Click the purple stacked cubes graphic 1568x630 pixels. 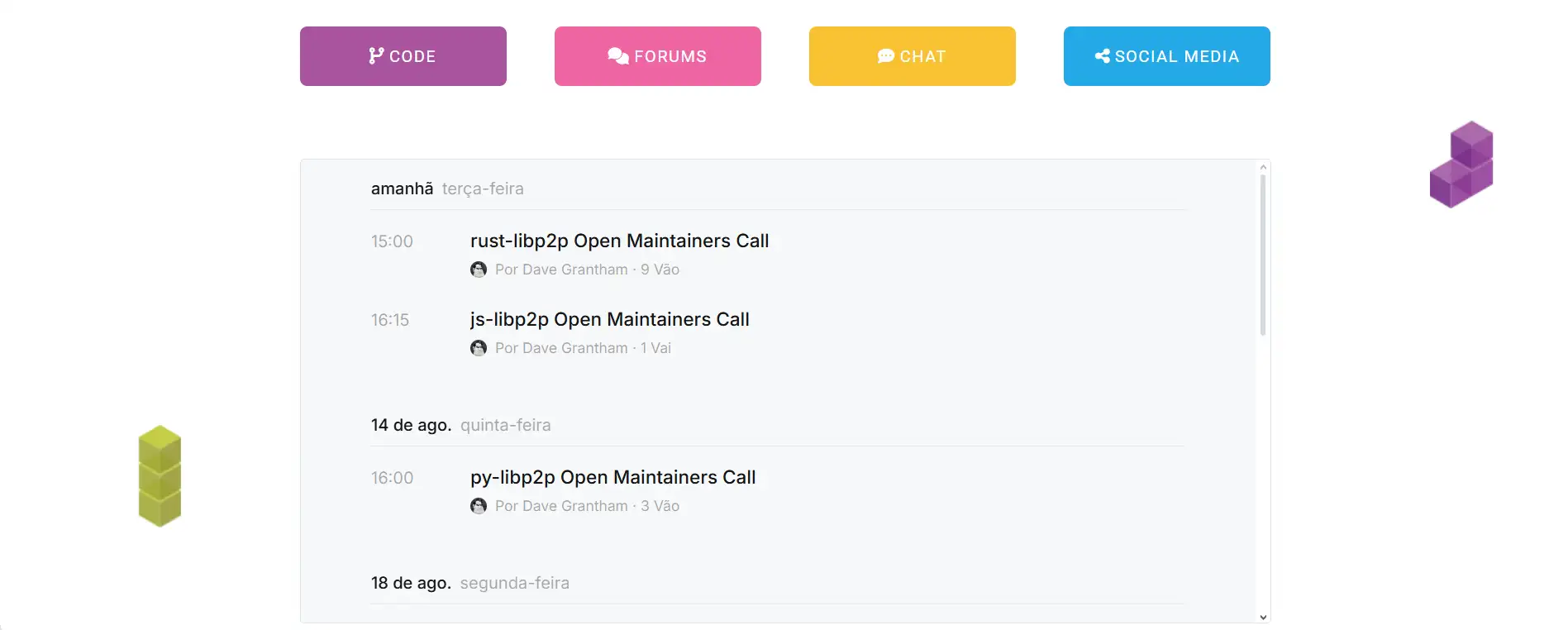tap(1461, 165)
